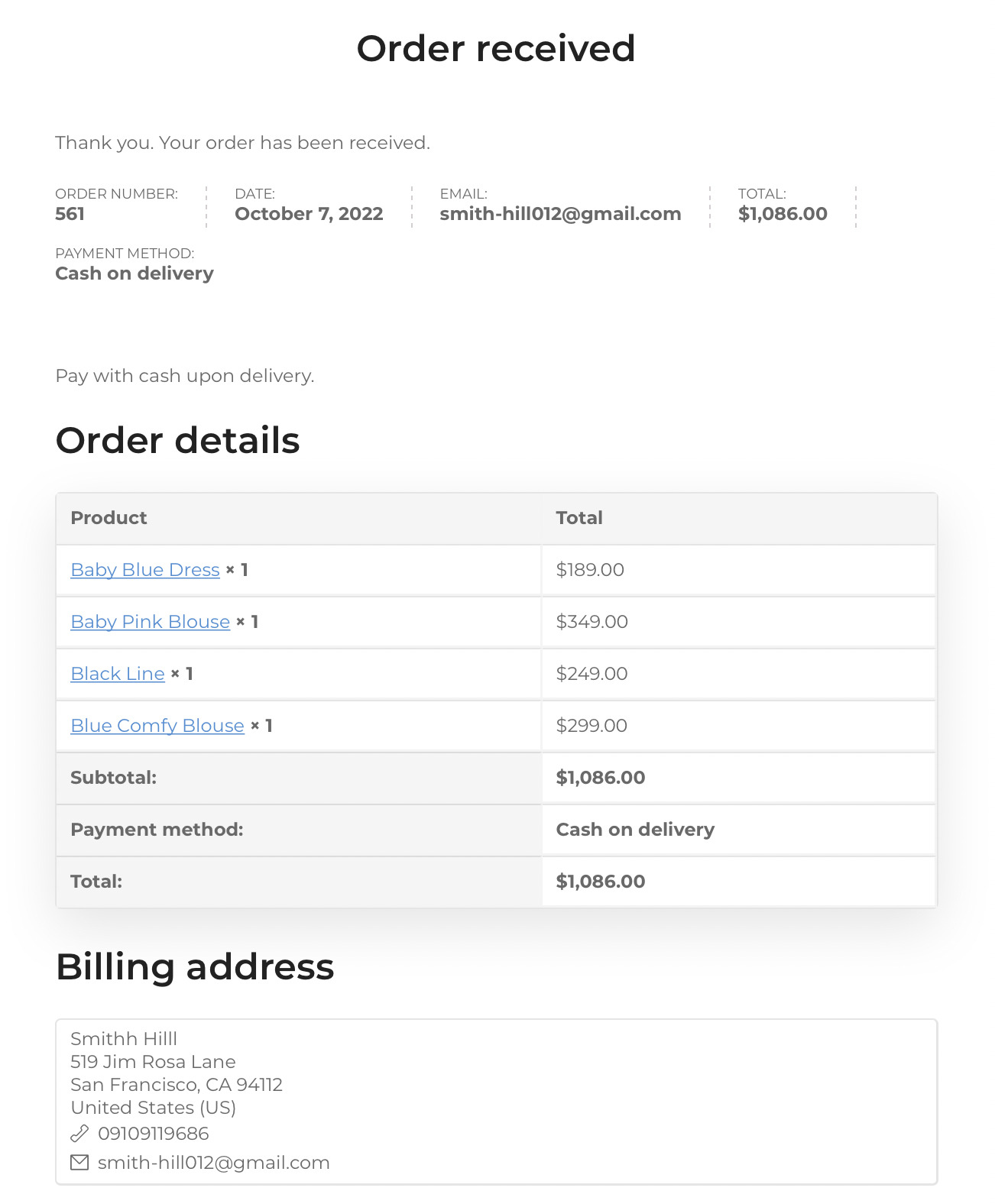Viewport: 995px width, 1204px height.
Task: Click the billing email address text
Action: 214,1163
